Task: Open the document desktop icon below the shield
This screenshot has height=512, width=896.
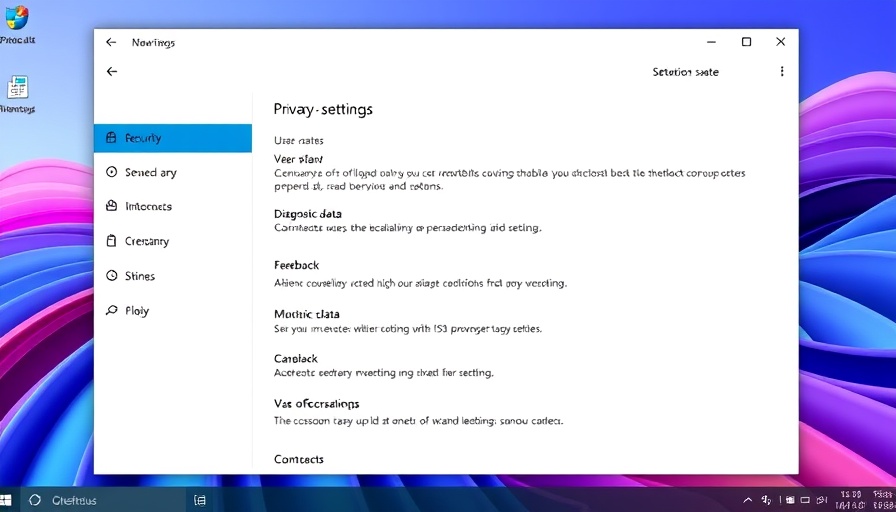Action: point(18,94)
